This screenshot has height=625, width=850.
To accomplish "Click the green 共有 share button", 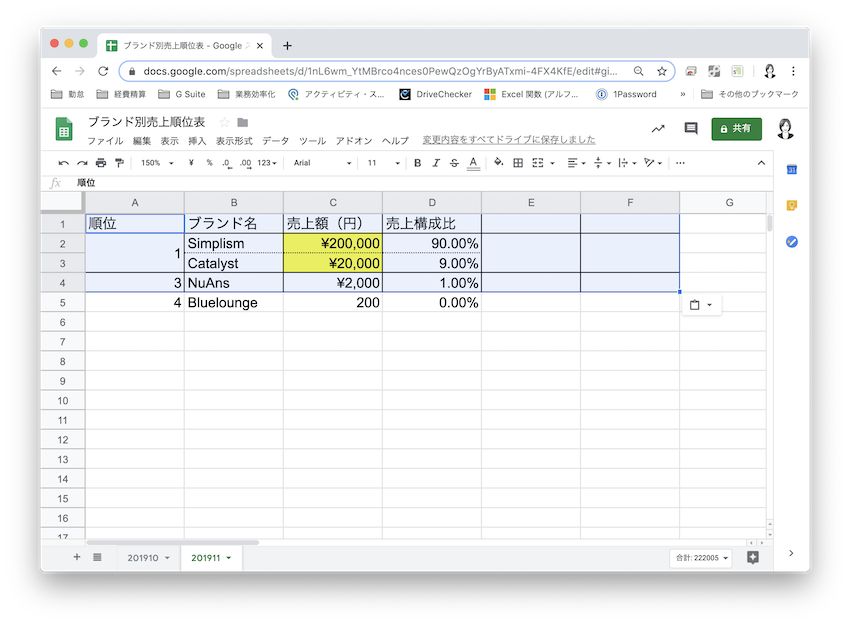I will [x=736, y=128].
